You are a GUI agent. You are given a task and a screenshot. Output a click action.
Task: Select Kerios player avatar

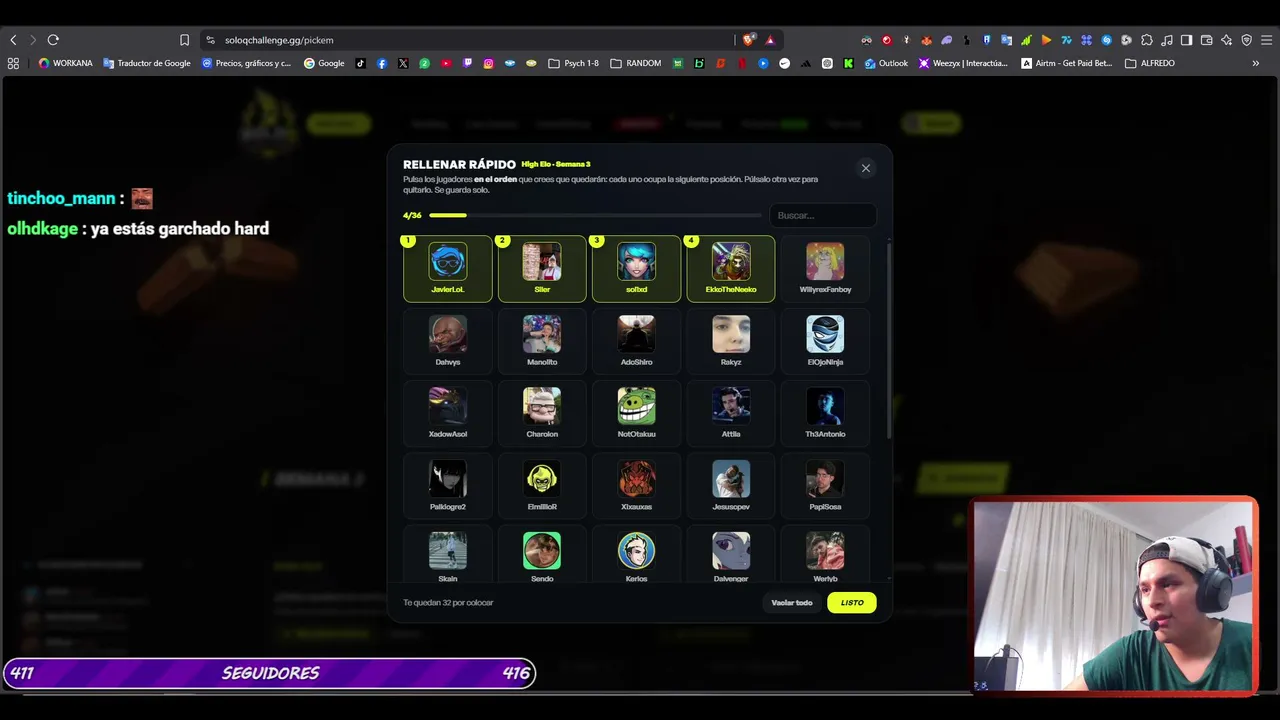636,551
